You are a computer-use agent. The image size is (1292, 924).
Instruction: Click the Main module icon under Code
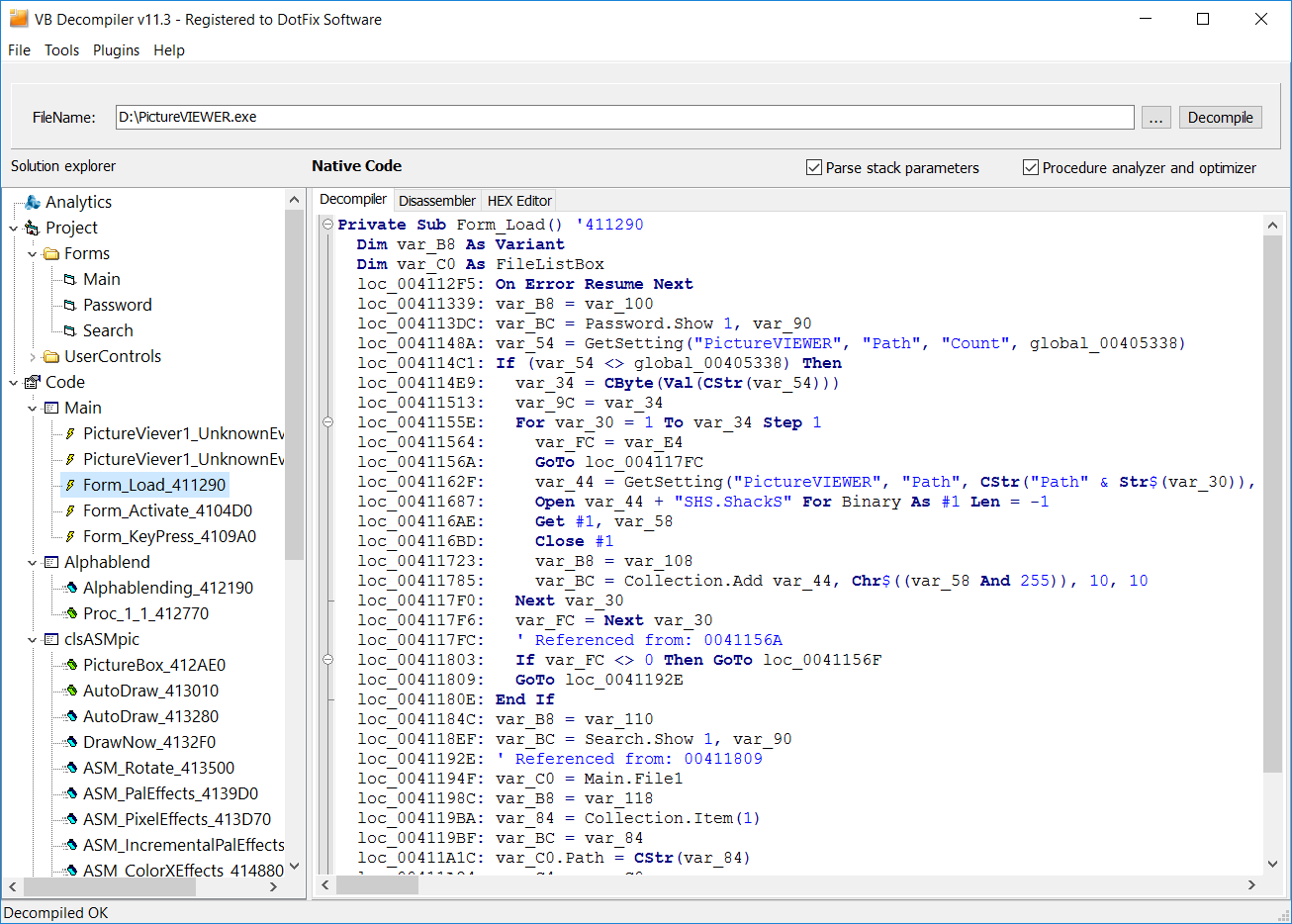tap(51, 408)
